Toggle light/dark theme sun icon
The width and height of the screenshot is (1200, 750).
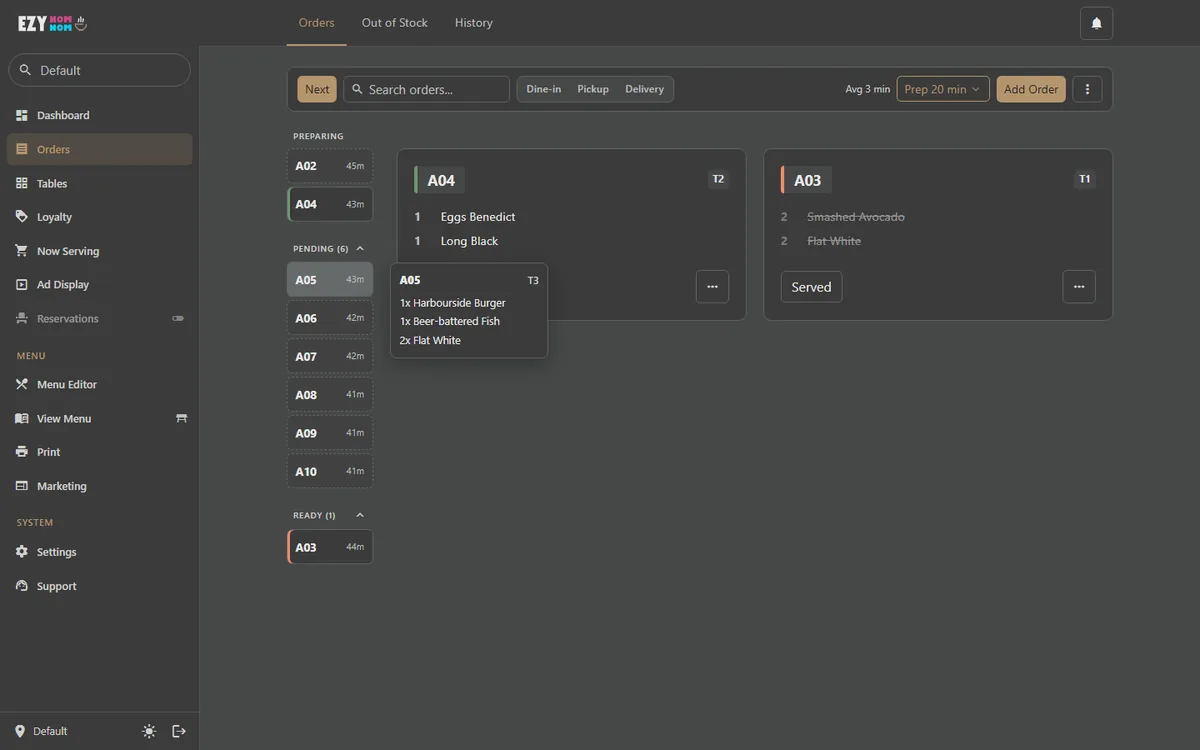149,731
